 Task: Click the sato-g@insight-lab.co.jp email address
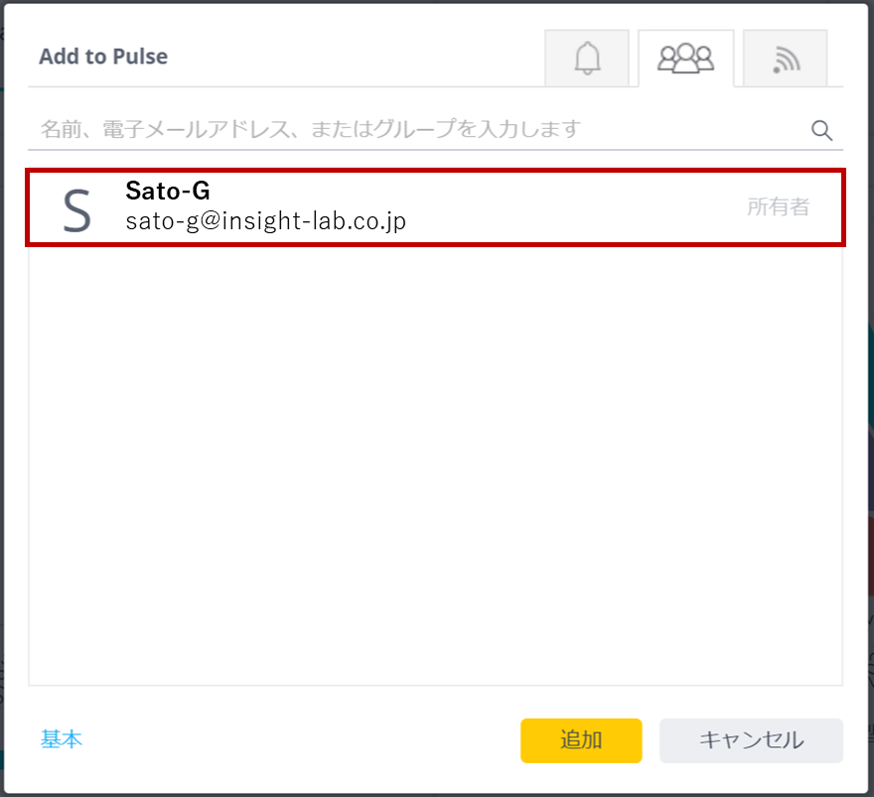[x=265, y=221]
